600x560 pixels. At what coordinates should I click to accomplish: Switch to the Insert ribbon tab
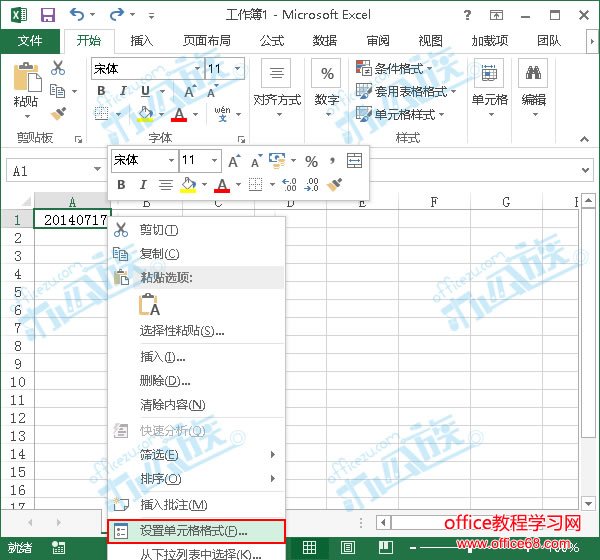coord(142,41)
